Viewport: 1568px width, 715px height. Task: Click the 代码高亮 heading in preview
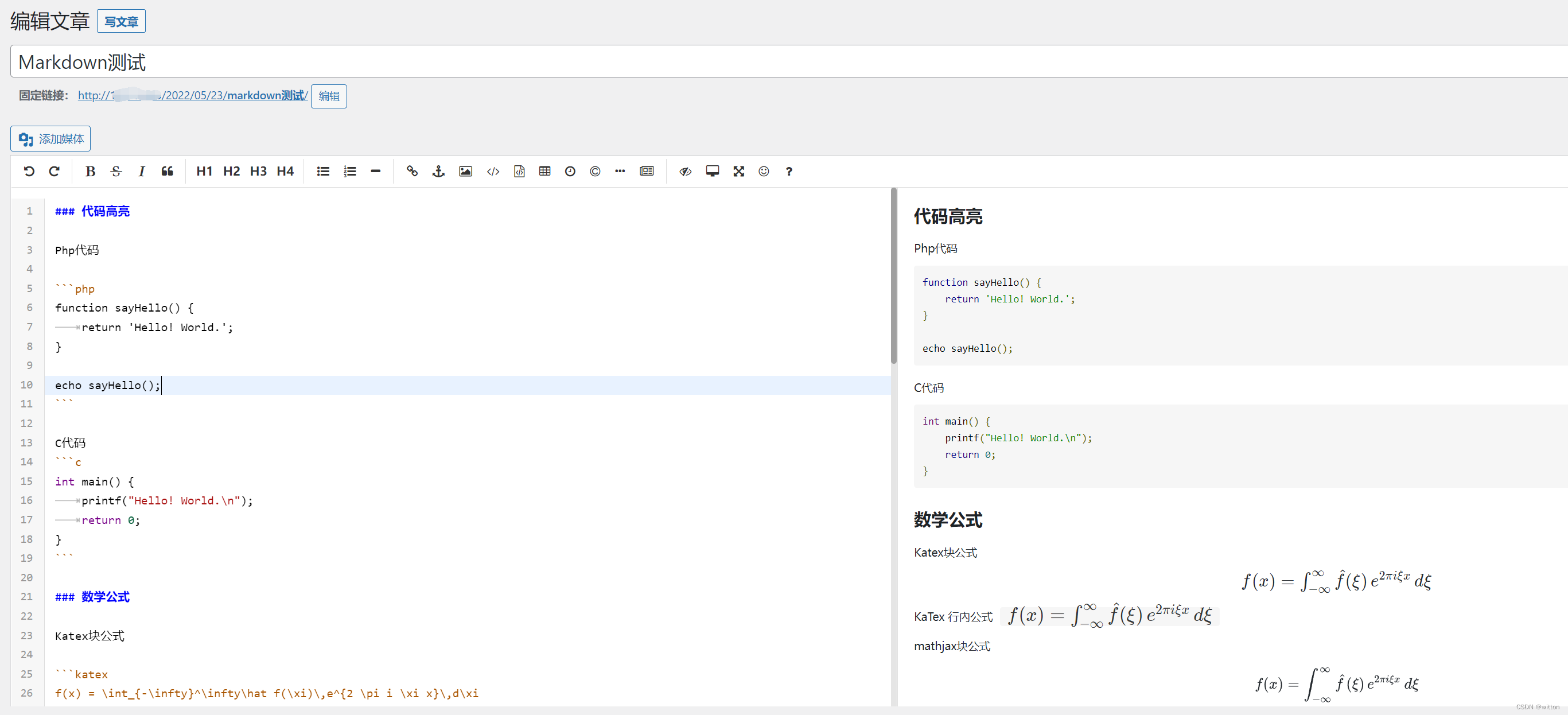point(948,217)
